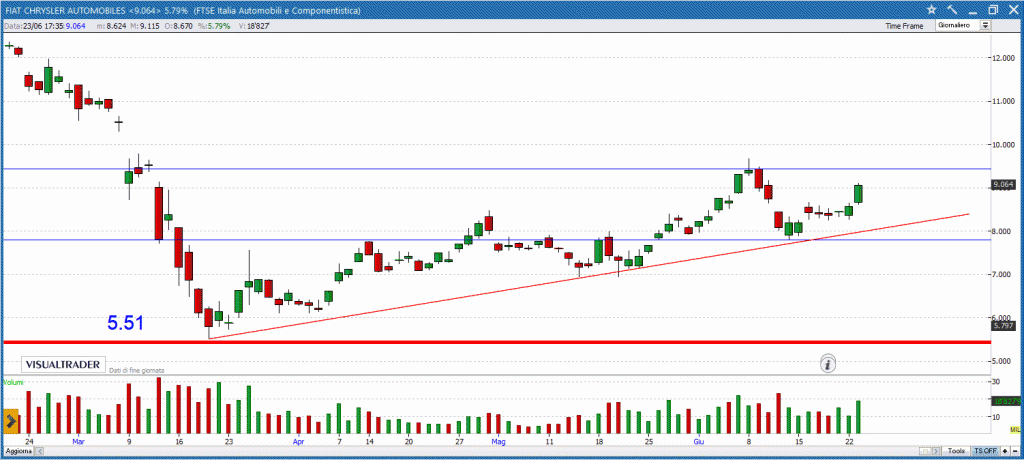The width and height of the screenshot is (1024, 460).
Task: Click the m: 8.624 min value
Action: (x=111, y=25)
